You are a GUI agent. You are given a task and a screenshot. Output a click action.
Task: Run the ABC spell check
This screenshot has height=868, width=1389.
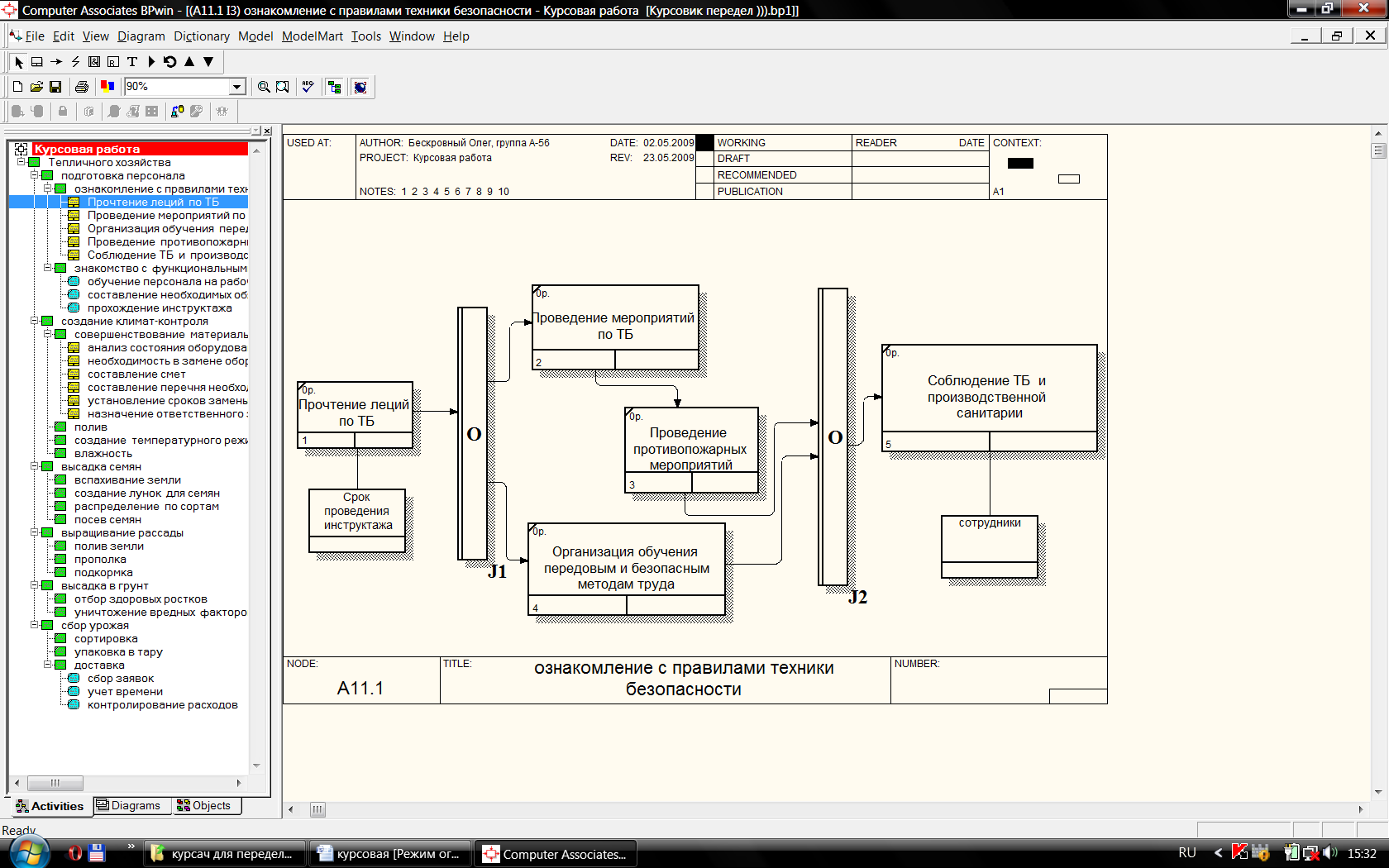point(308,87)
